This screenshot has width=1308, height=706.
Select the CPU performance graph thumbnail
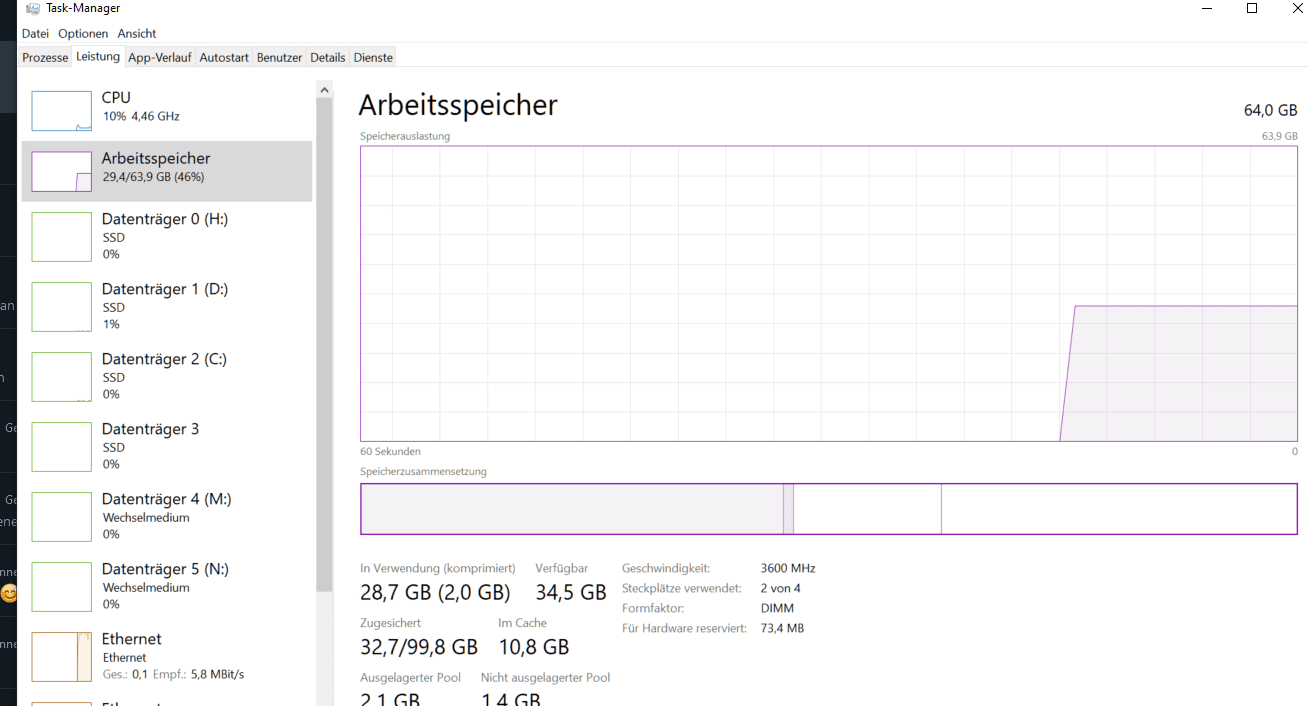tap(61, 111)
